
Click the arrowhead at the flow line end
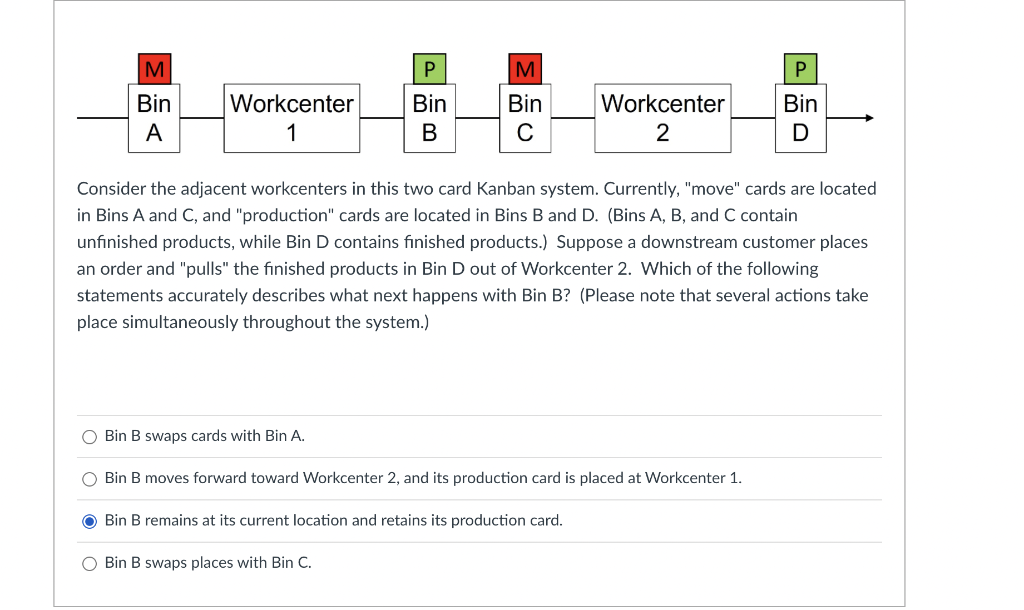868,117
